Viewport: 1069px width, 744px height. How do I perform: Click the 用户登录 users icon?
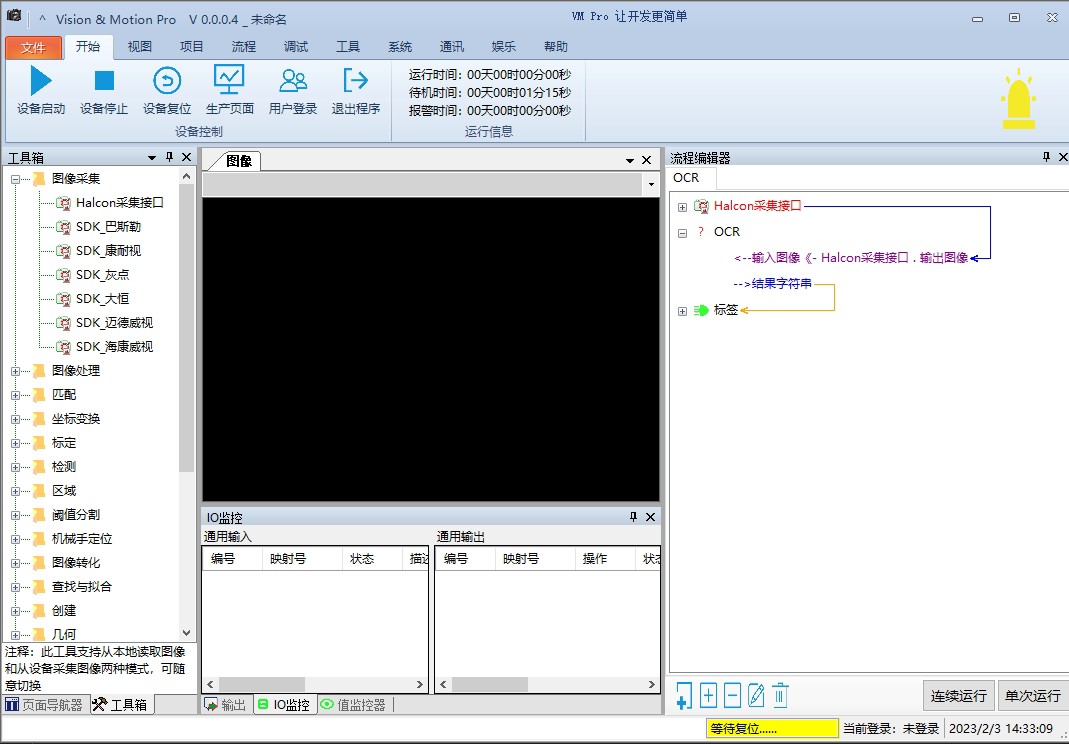[x=293, y=80]
